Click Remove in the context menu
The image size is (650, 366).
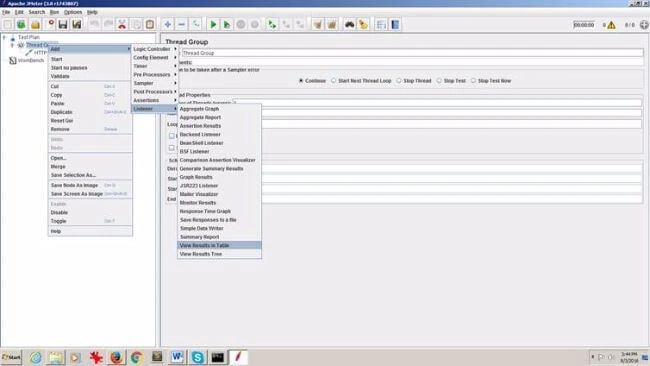(90, 129)
